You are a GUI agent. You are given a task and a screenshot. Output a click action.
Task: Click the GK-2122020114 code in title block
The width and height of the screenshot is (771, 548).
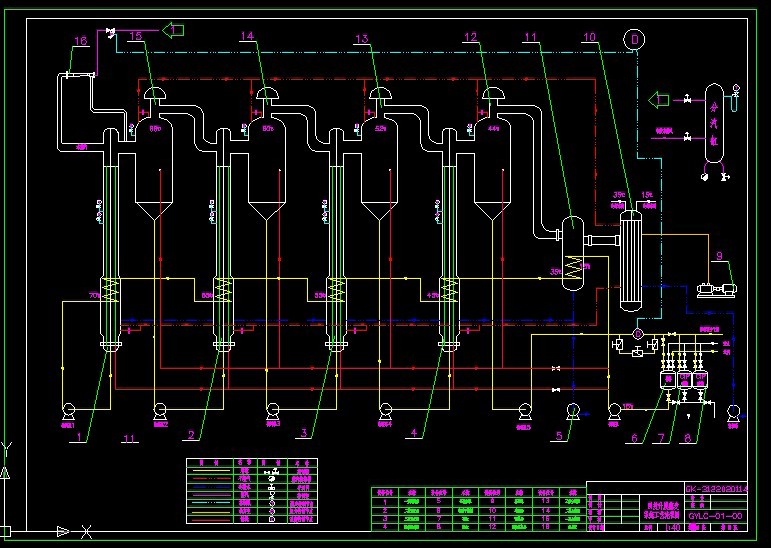(716, 488)
